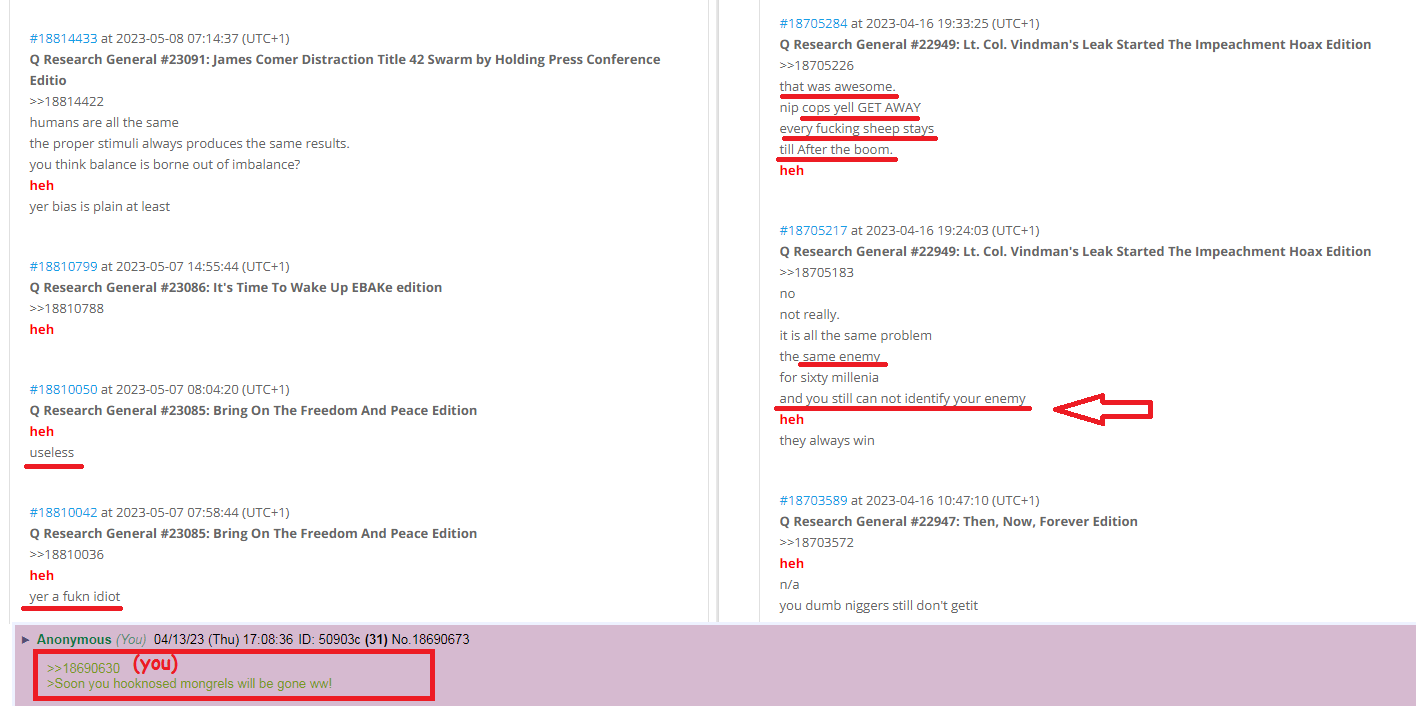Click the Vindman thread title under post #18705217
Viewport: 1416px width, 706px height.
(1076, 252)
